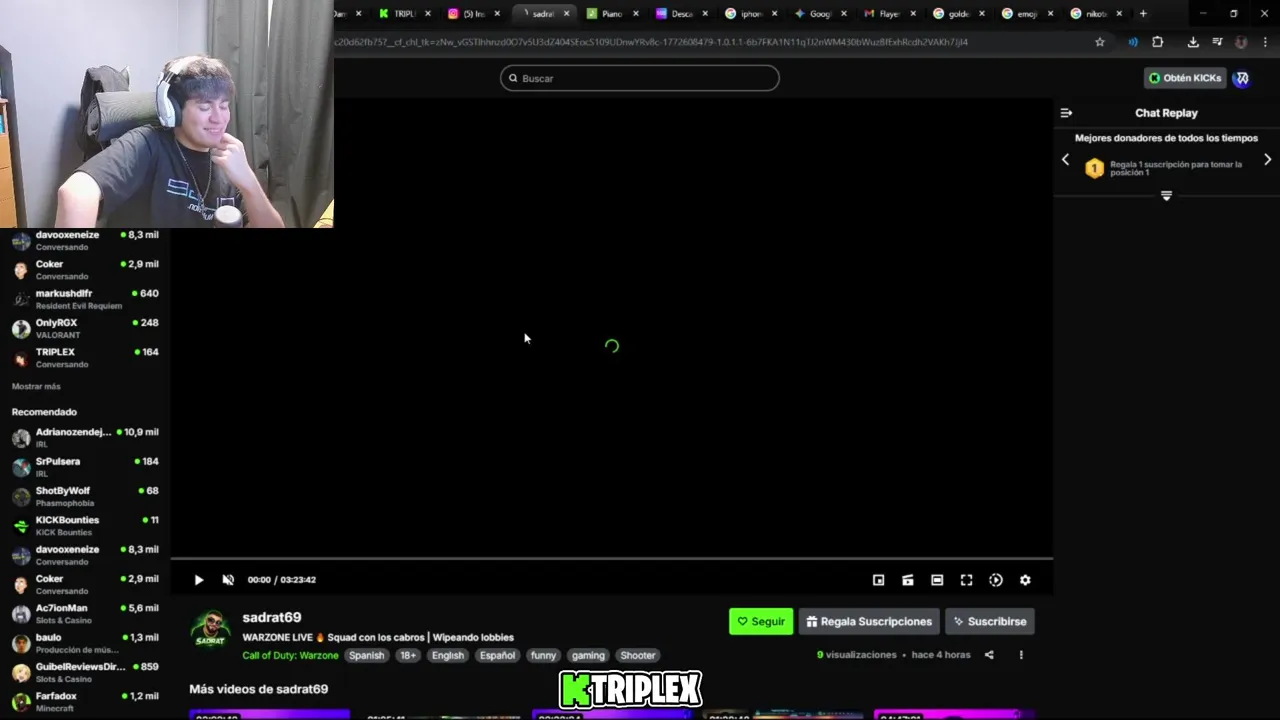Switch to the Gmail Flayer tab
Viewport: 1280px width, 720px height.
pyautogui.click(x=887, y=14)
